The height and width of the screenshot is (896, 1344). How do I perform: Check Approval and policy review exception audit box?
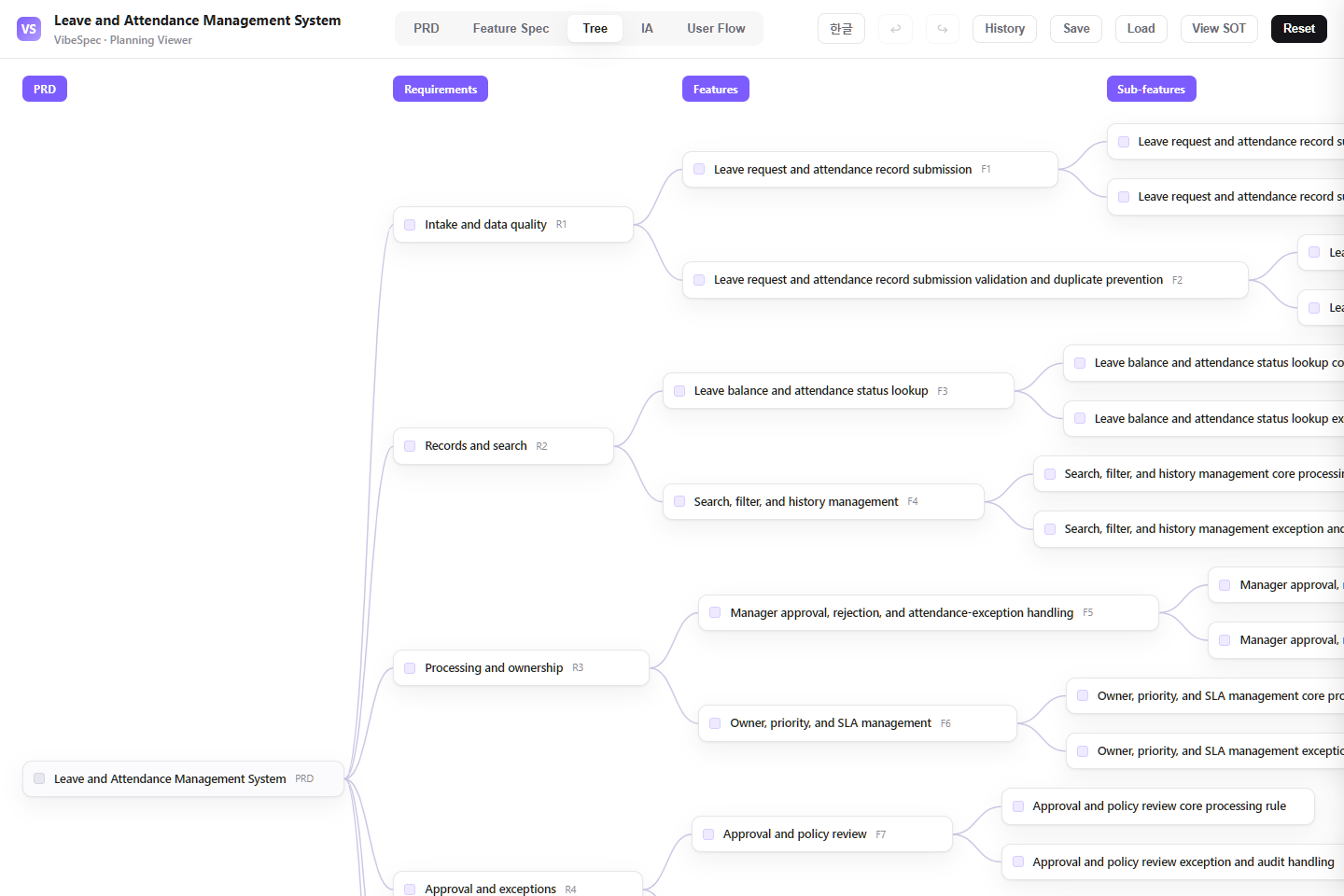pyautogui.click(x=1018, y=861)
